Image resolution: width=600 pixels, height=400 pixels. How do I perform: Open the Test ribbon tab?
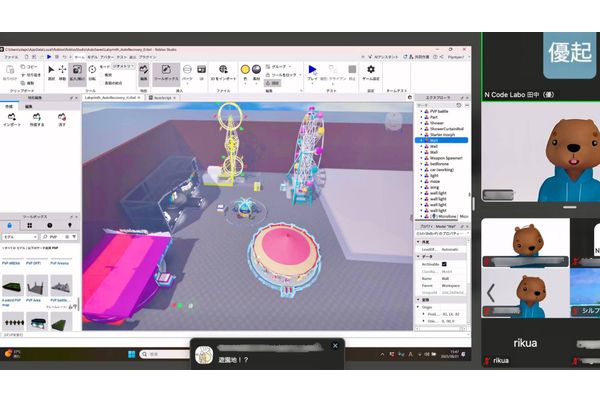[x=122, y=57]
